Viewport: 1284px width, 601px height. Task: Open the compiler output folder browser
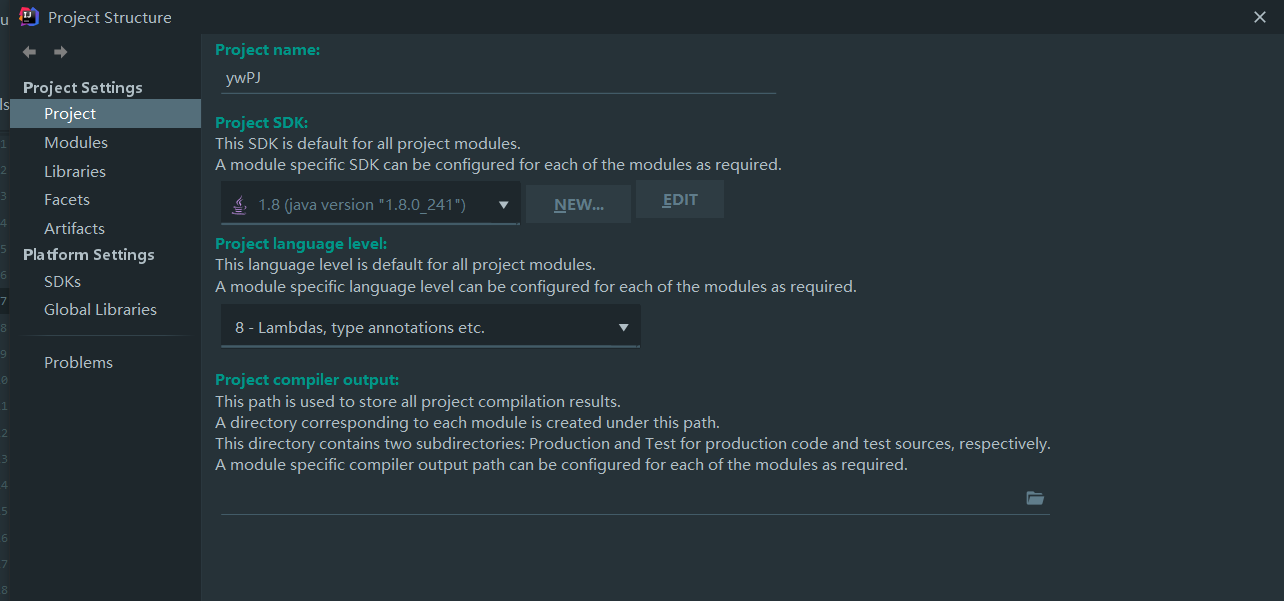[x=1035, y=498]
